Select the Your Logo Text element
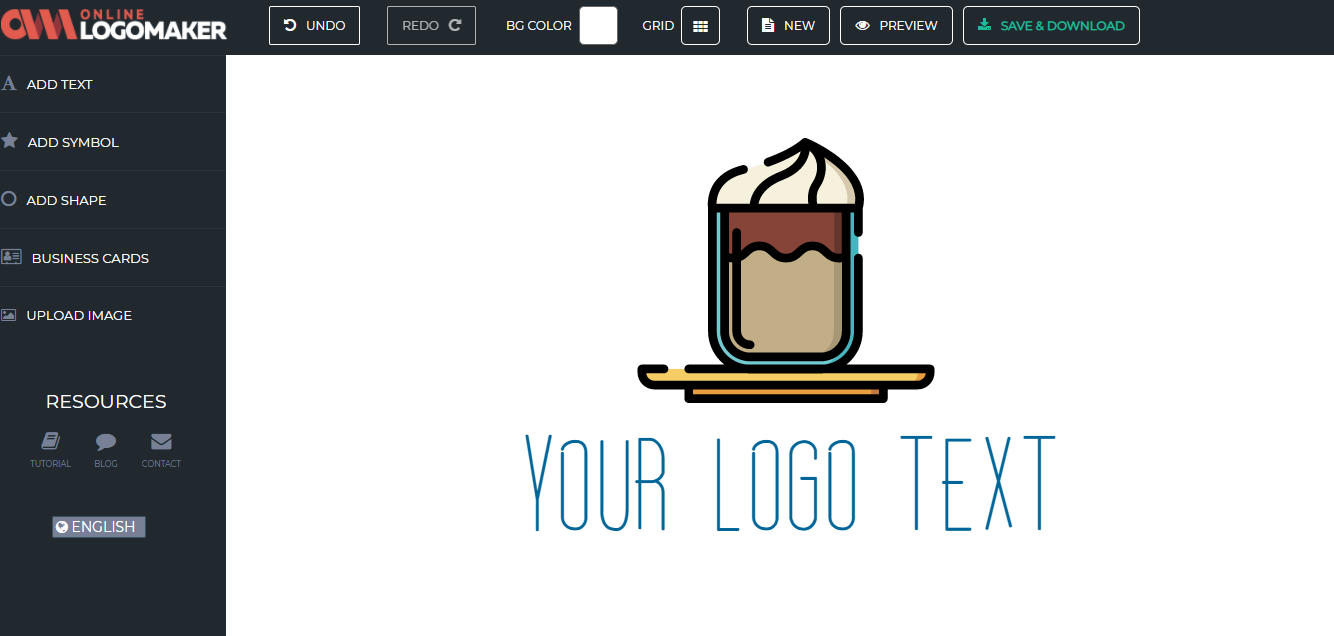This screenshot has width=1334, height=636. 788,483
